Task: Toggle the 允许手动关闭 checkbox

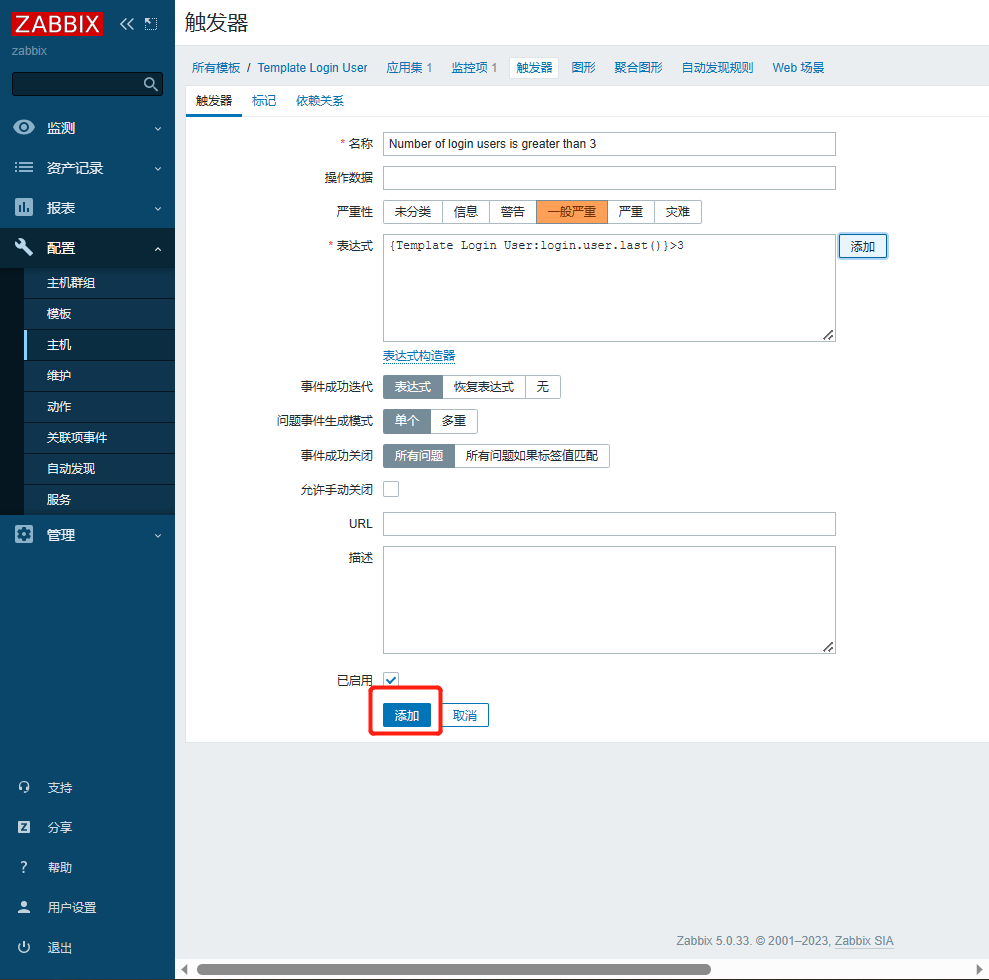Action: 391,489
